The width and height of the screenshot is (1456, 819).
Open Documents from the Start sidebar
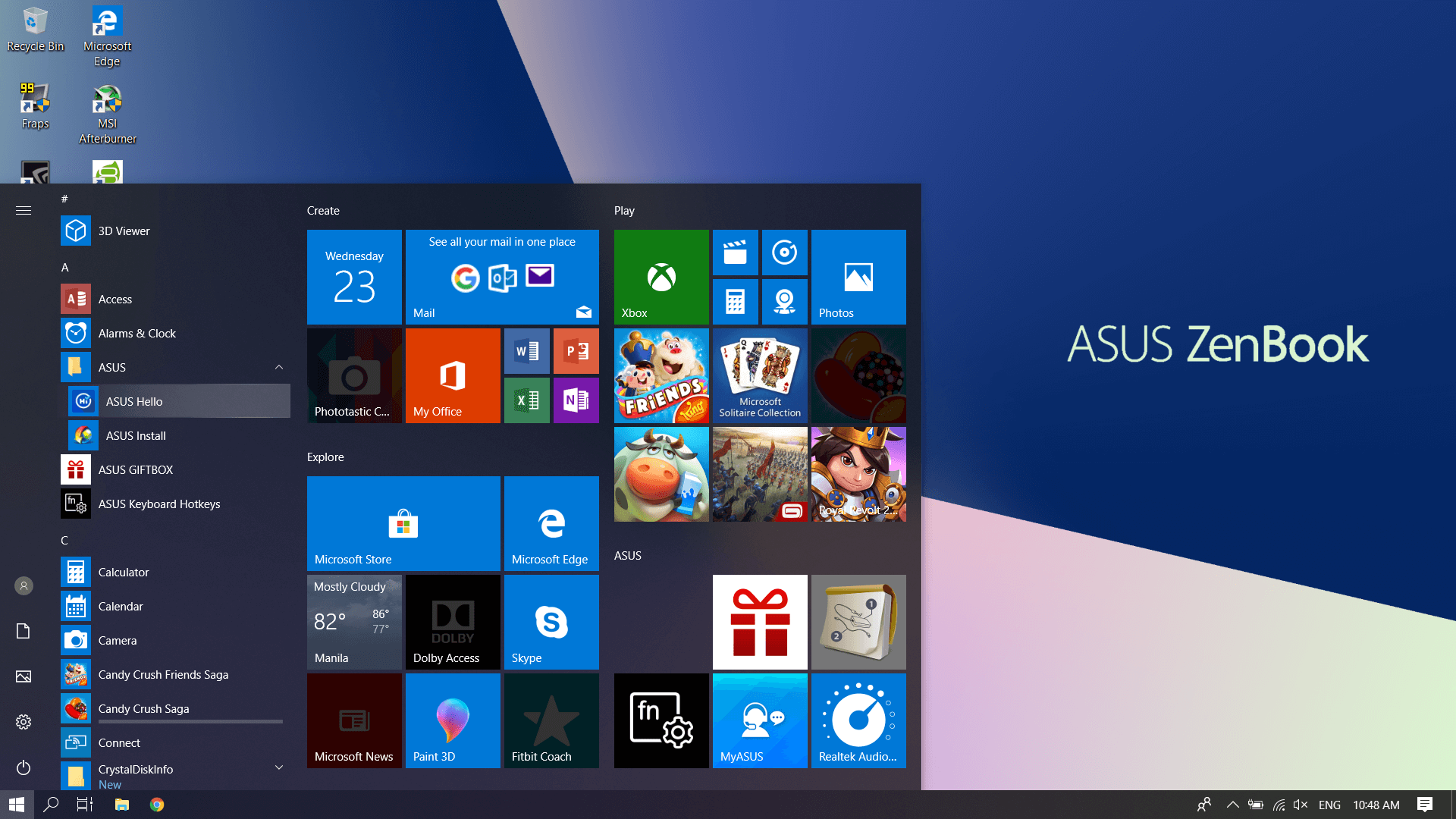24,631
